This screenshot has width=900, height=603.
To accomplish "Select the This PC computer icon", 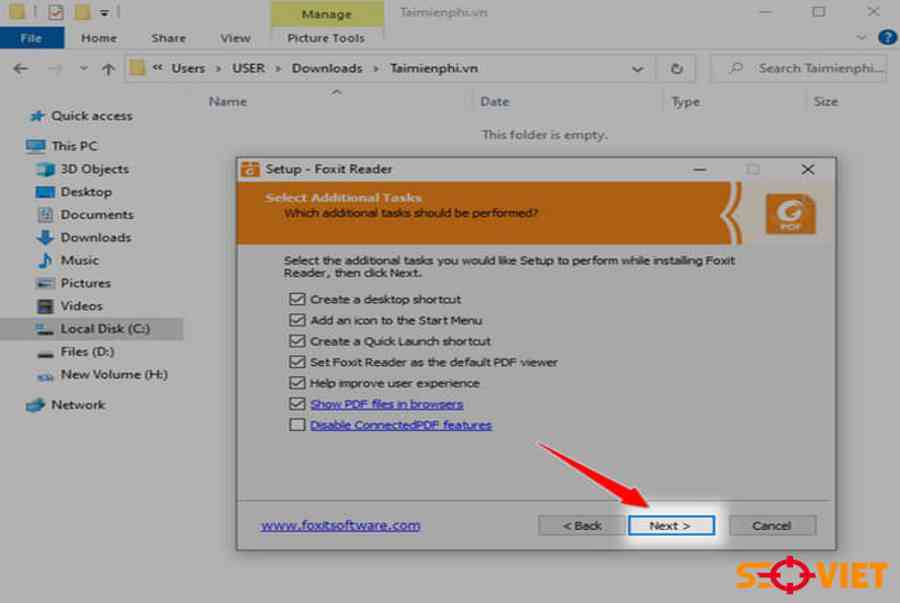I will pos(36,146).
